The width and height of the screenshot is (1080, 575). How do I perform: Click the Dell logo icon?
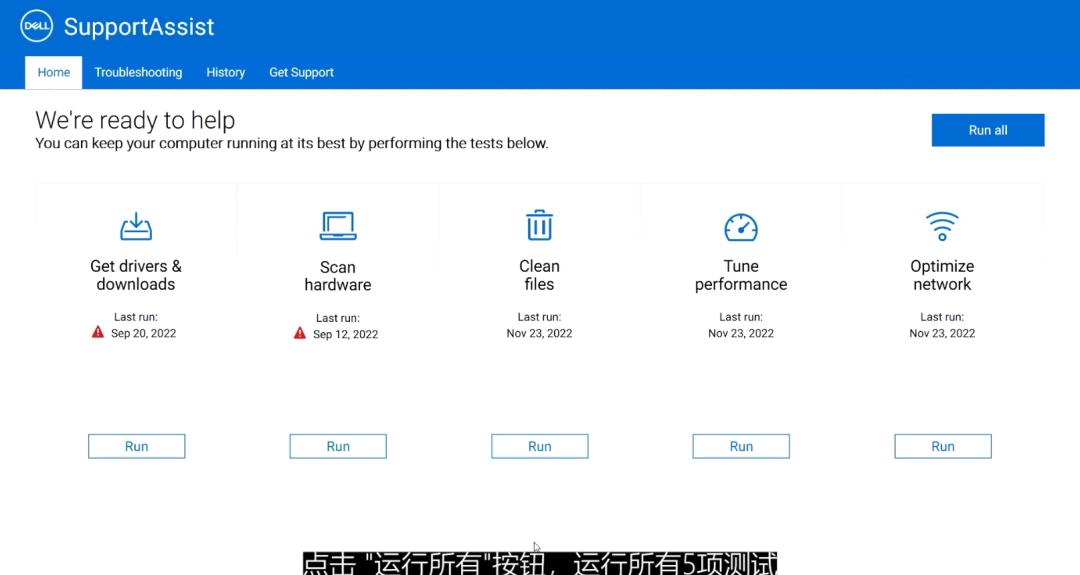37,27
